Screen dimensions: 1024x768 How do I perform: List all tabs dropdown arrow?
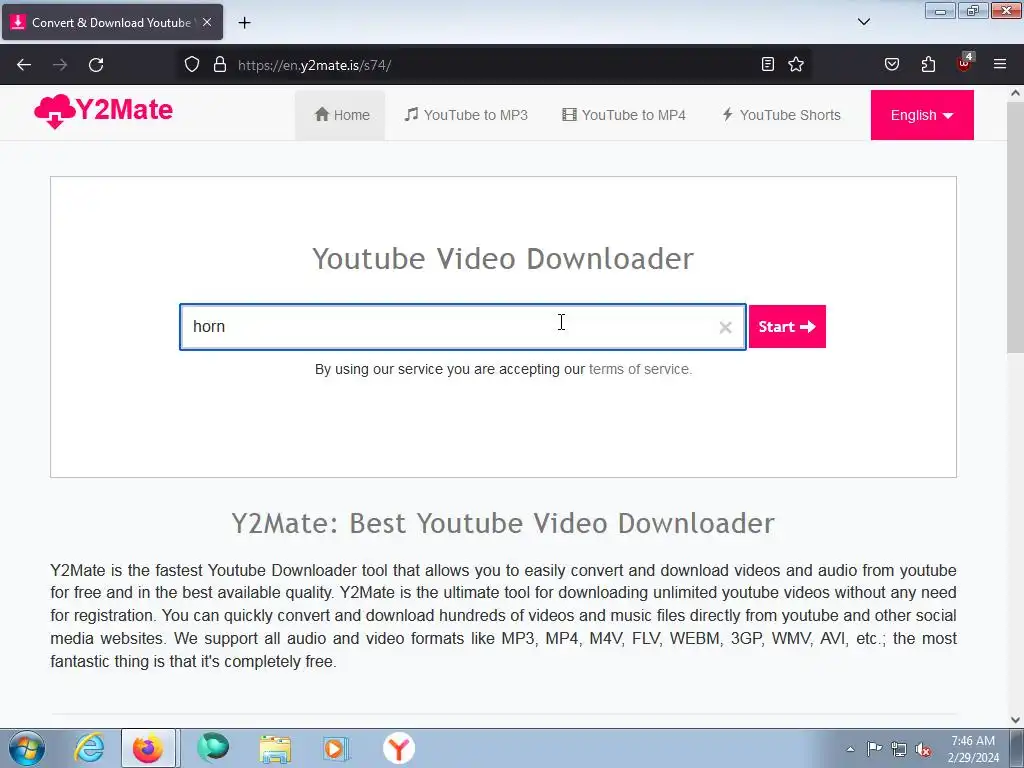point(864,22)
